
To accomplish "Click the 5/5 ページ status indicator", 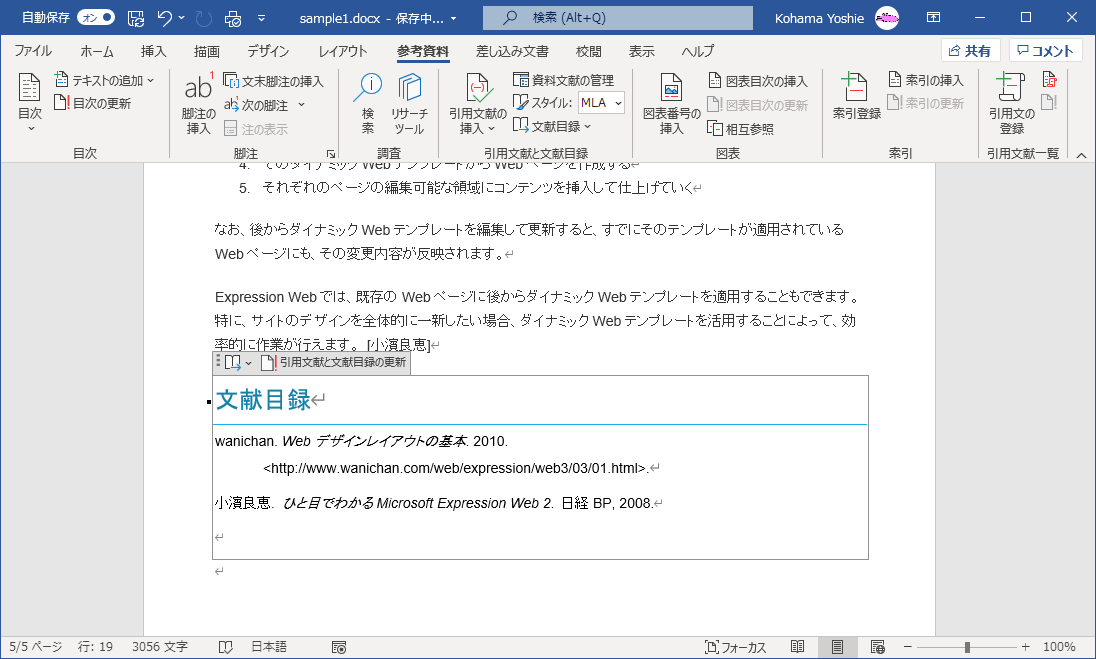I will tap(36, 647).
